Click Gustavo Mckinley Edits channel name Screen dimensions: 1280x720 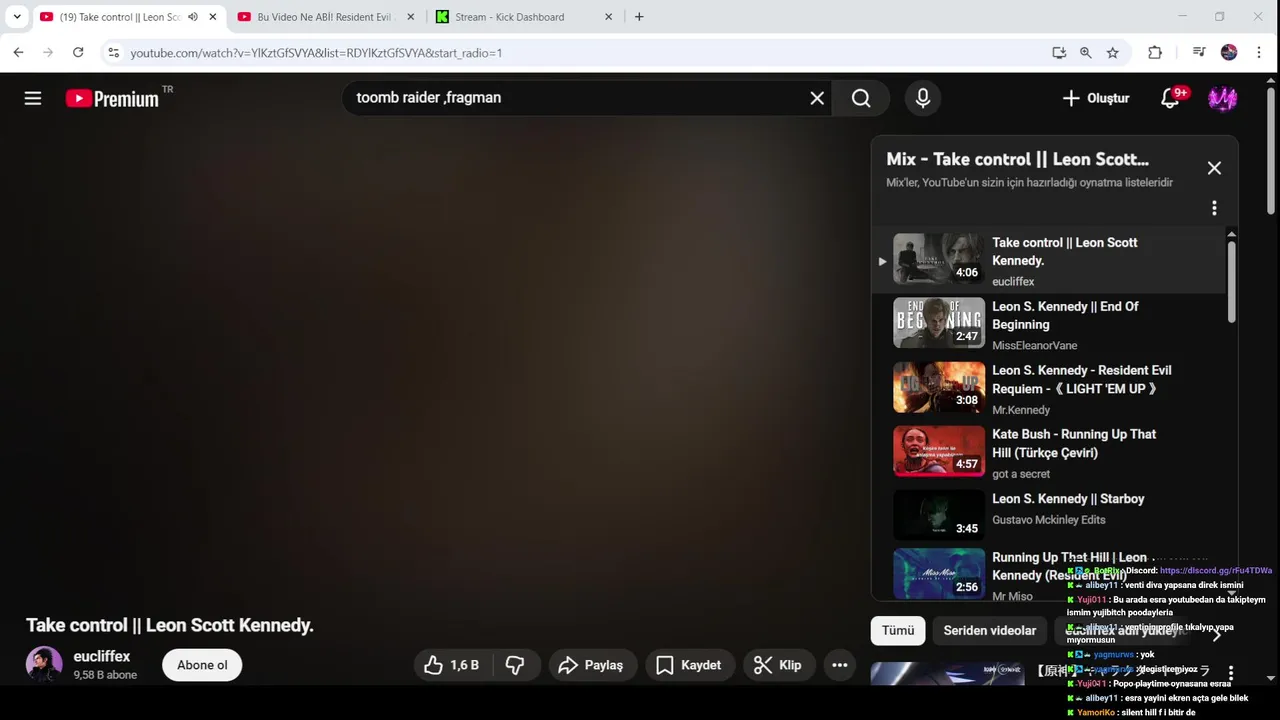coord(1048,519)
